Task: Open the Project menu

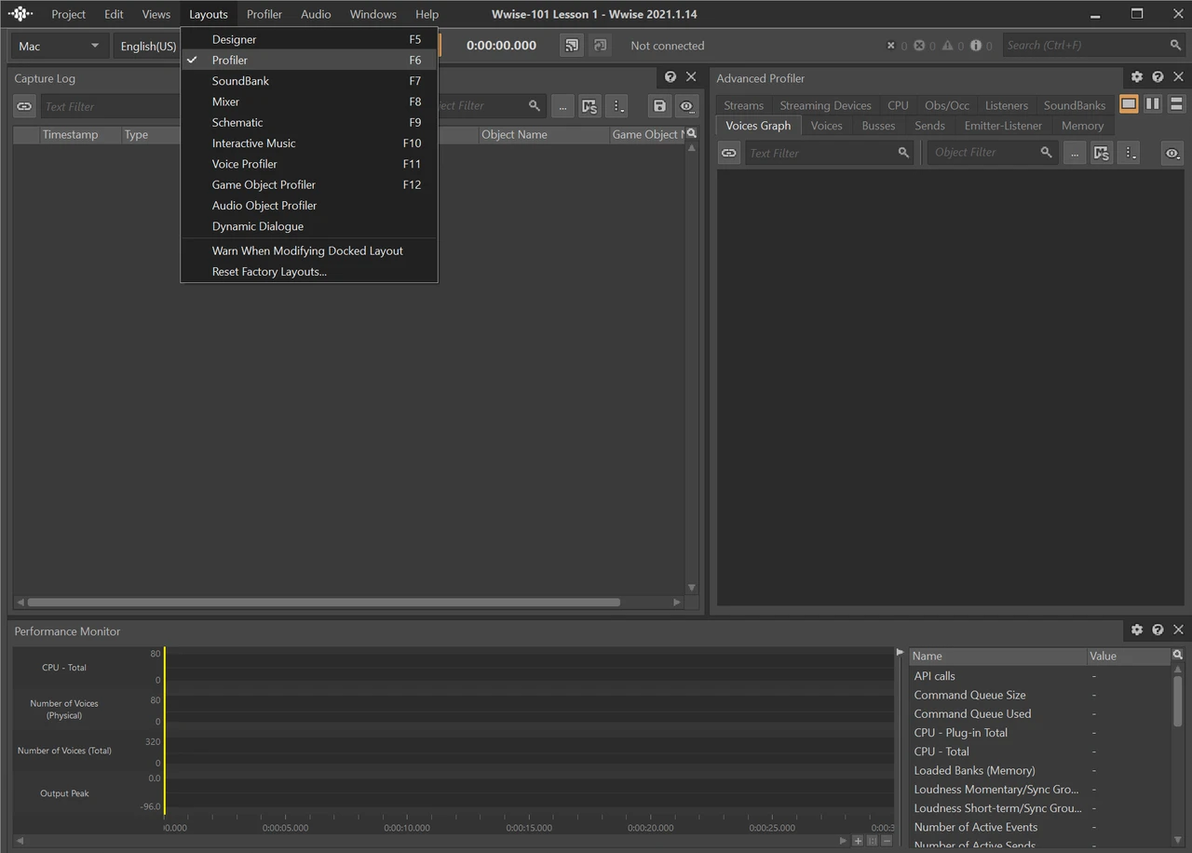Action: (x=68, y=14)
